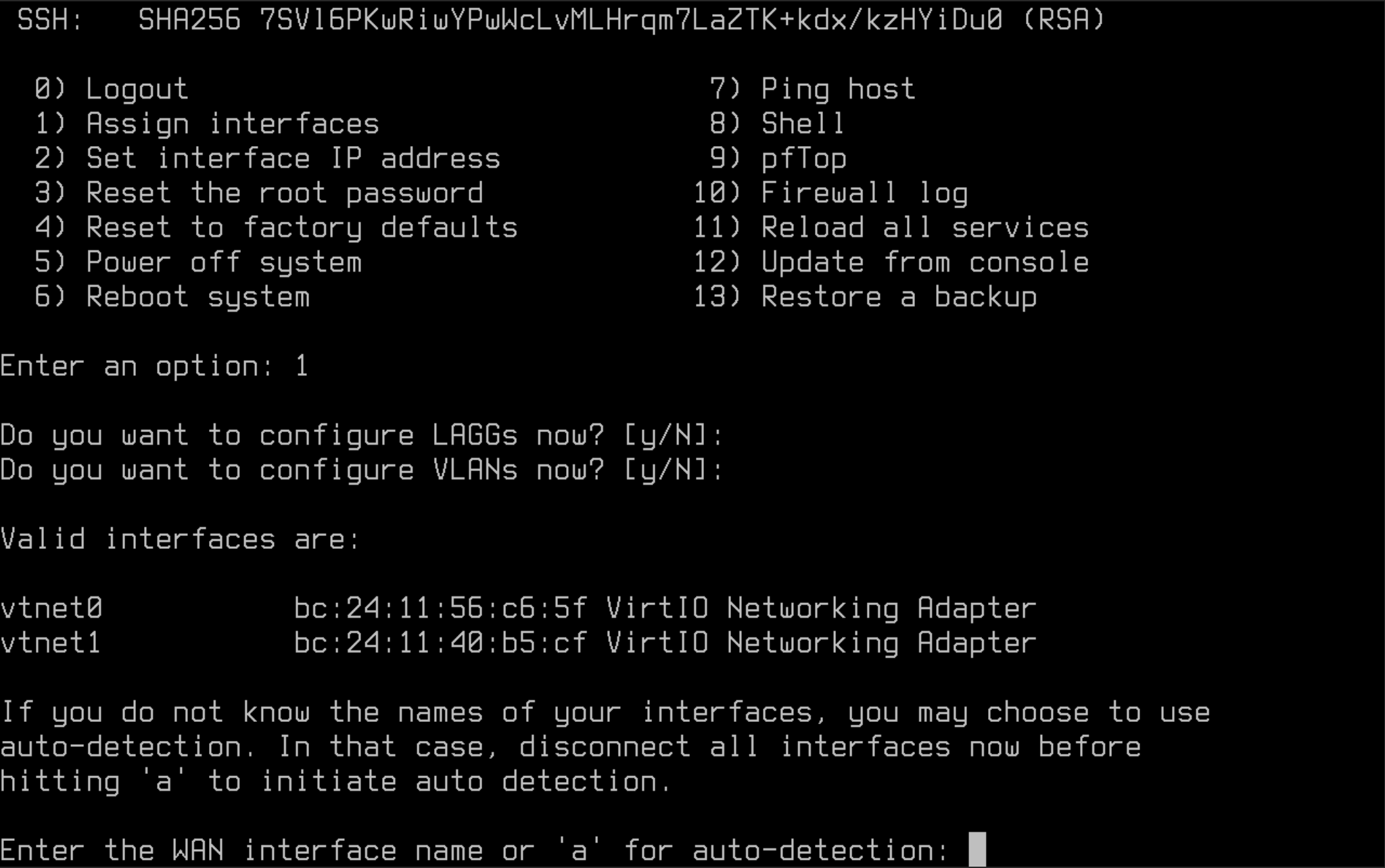The height and width of the screenshot is (868, 1385).
Task: Select Reload all services entry
Action: [924, 228]
